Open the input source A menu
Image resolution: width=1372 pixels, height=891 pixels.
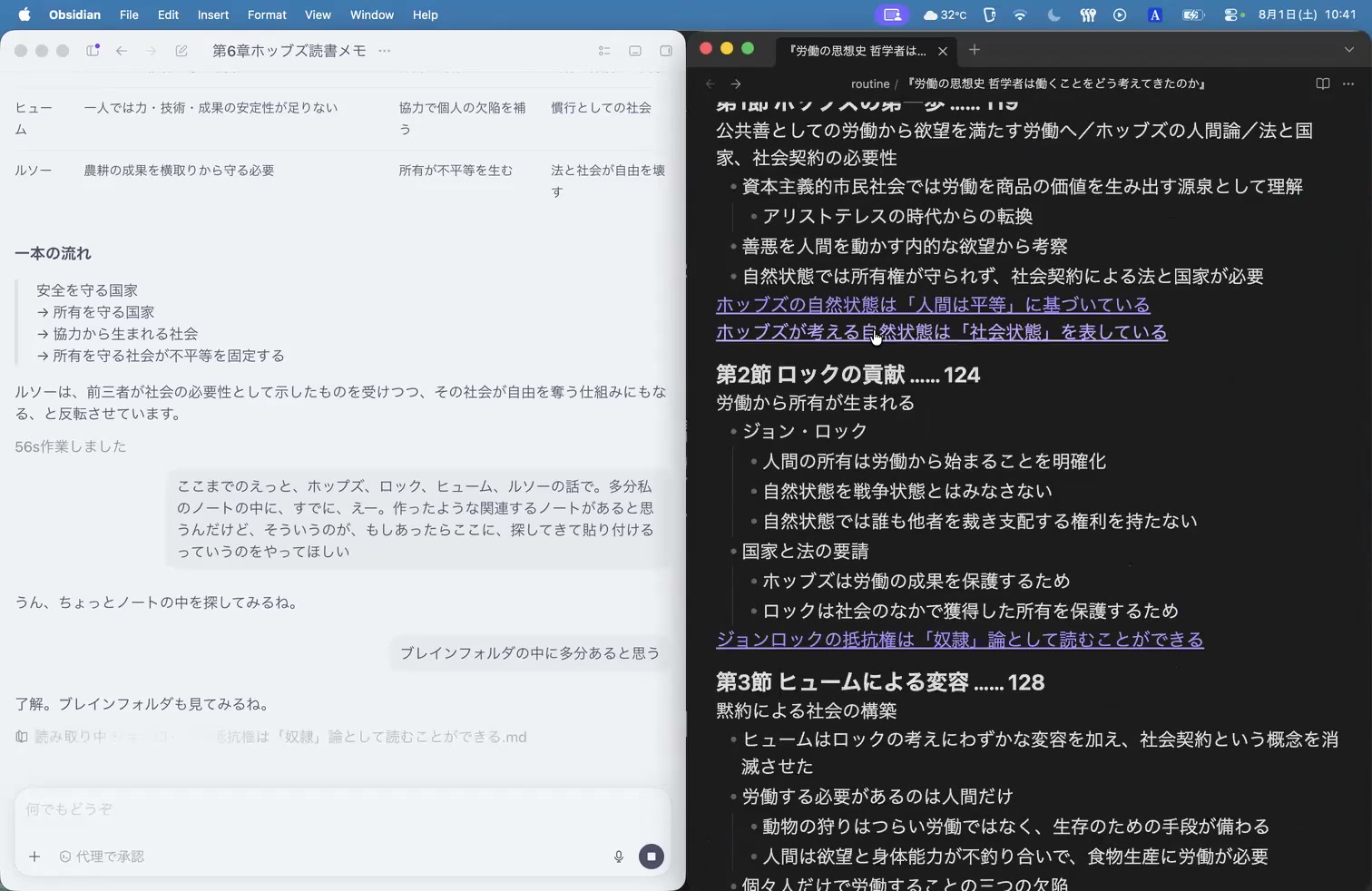click(x=1154, y=15)
